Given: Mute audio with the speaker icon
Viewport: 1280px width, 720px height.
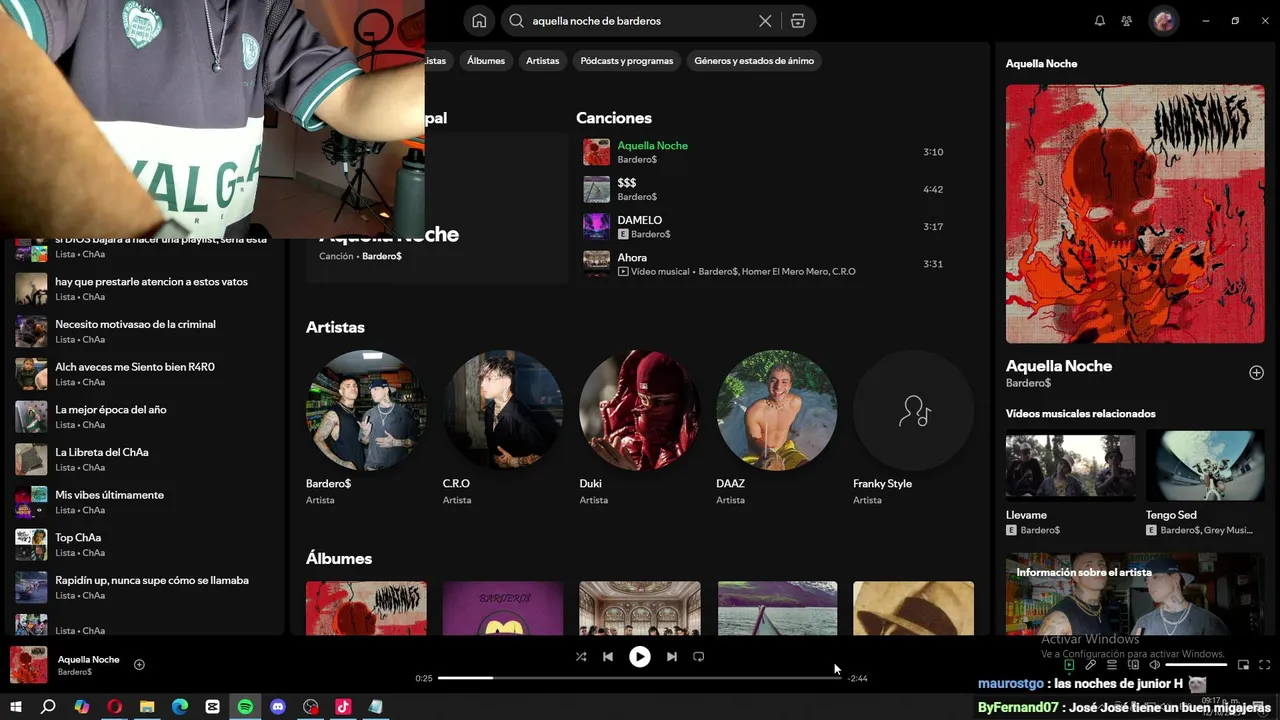Looking at the screenshot, I should click(x=1154, y=665).
